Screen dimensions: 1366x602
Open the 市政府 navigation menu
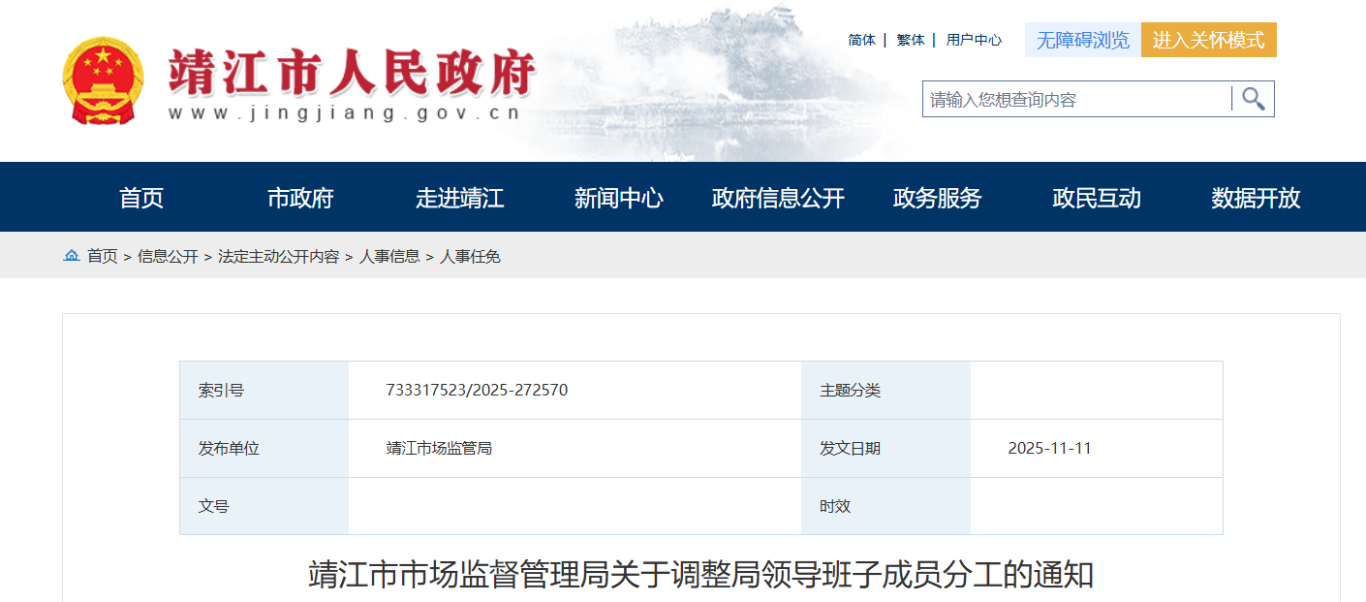300,198
